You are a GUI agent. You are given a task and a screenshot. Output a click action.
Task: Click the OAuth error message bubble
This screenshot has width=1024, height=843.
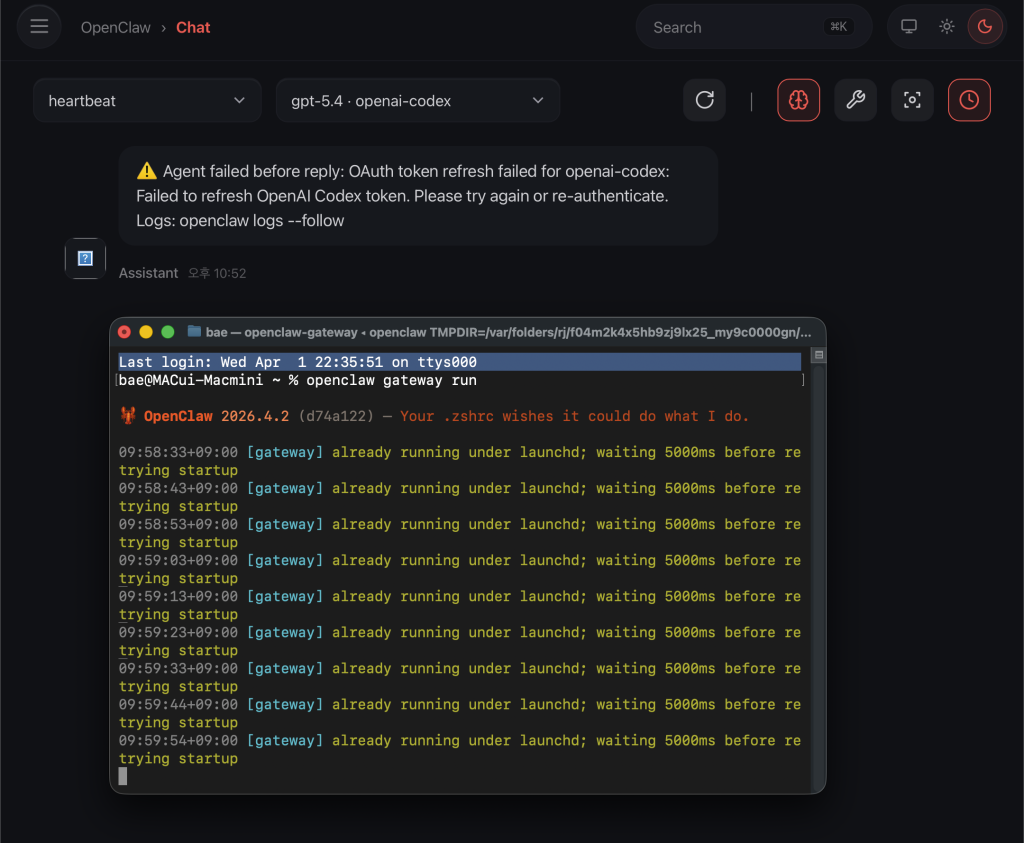click(418, 196)
